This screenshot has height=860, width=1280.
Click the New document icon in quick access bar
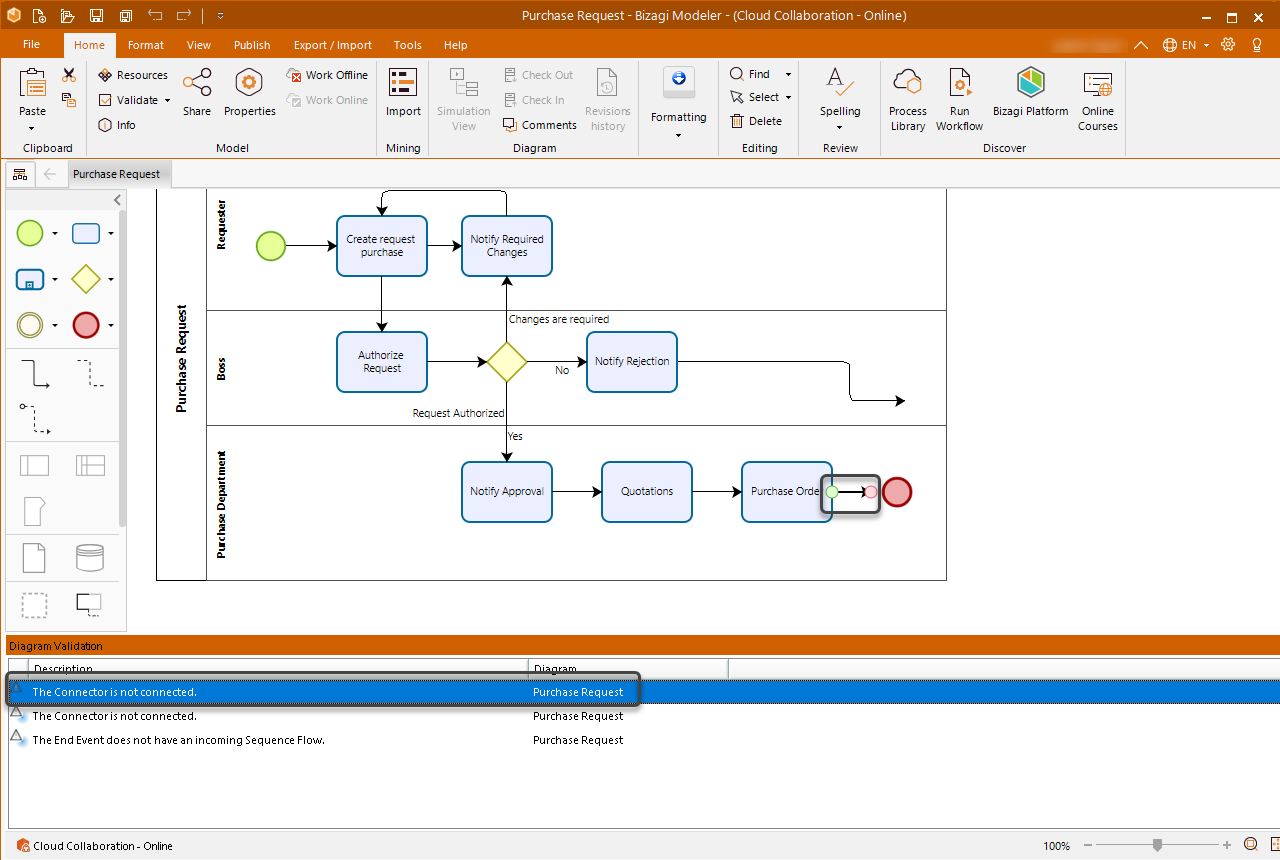click(38, 16)
